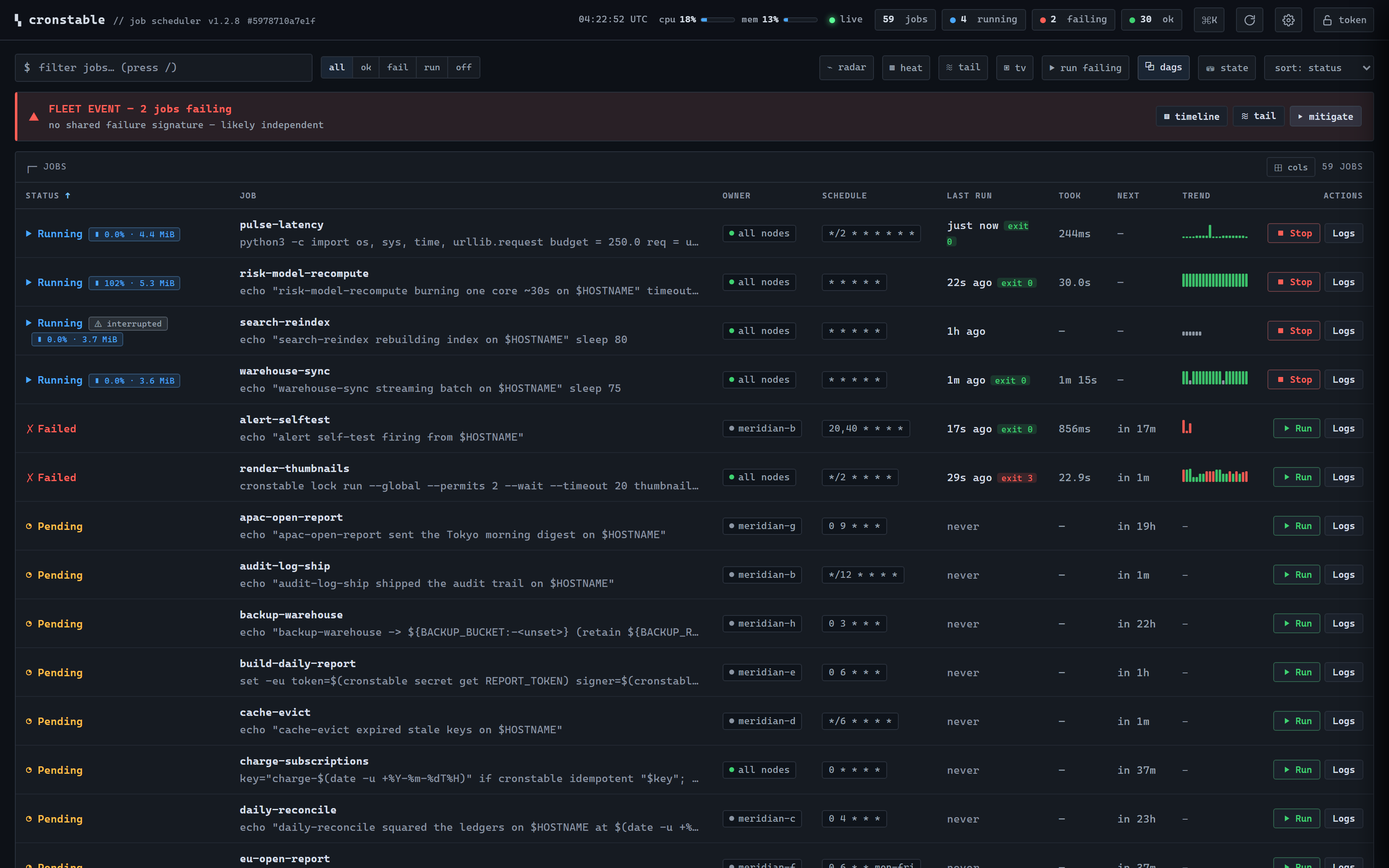
Task: Open the radar view
Action: click(846, 68)
